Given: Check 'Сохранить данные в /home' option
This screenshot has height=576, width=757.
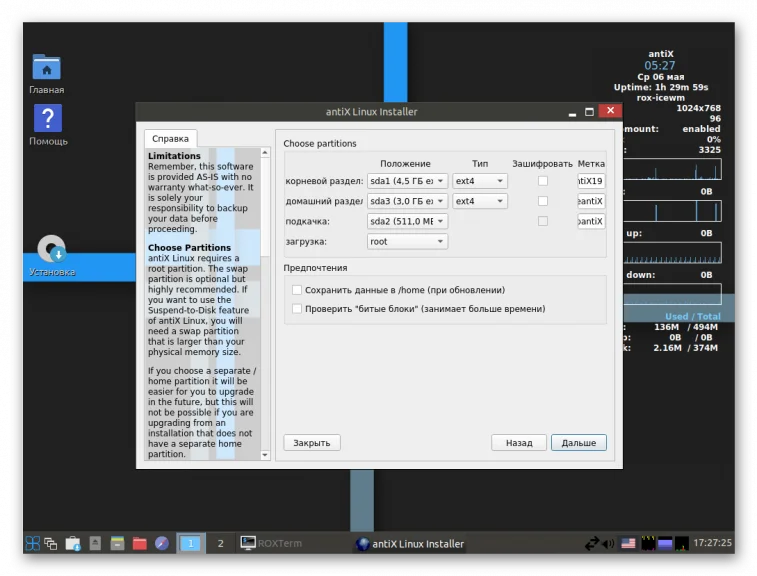Looking at the screenshot, I should [297, 290].
